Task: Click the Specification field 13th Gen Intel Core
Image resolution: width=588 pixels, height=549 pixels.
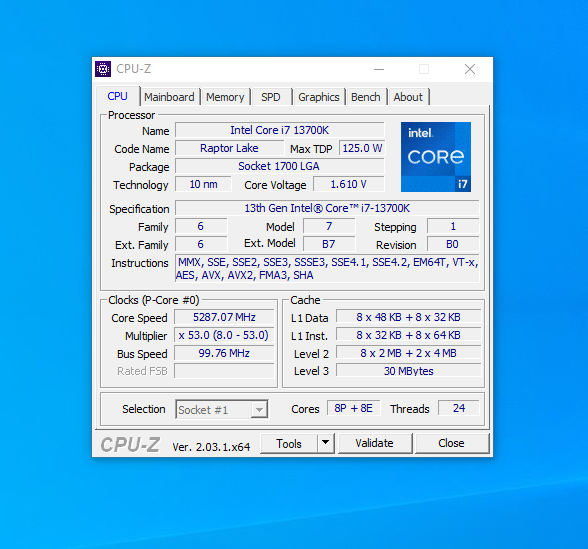Action: [x=327, y=208]
